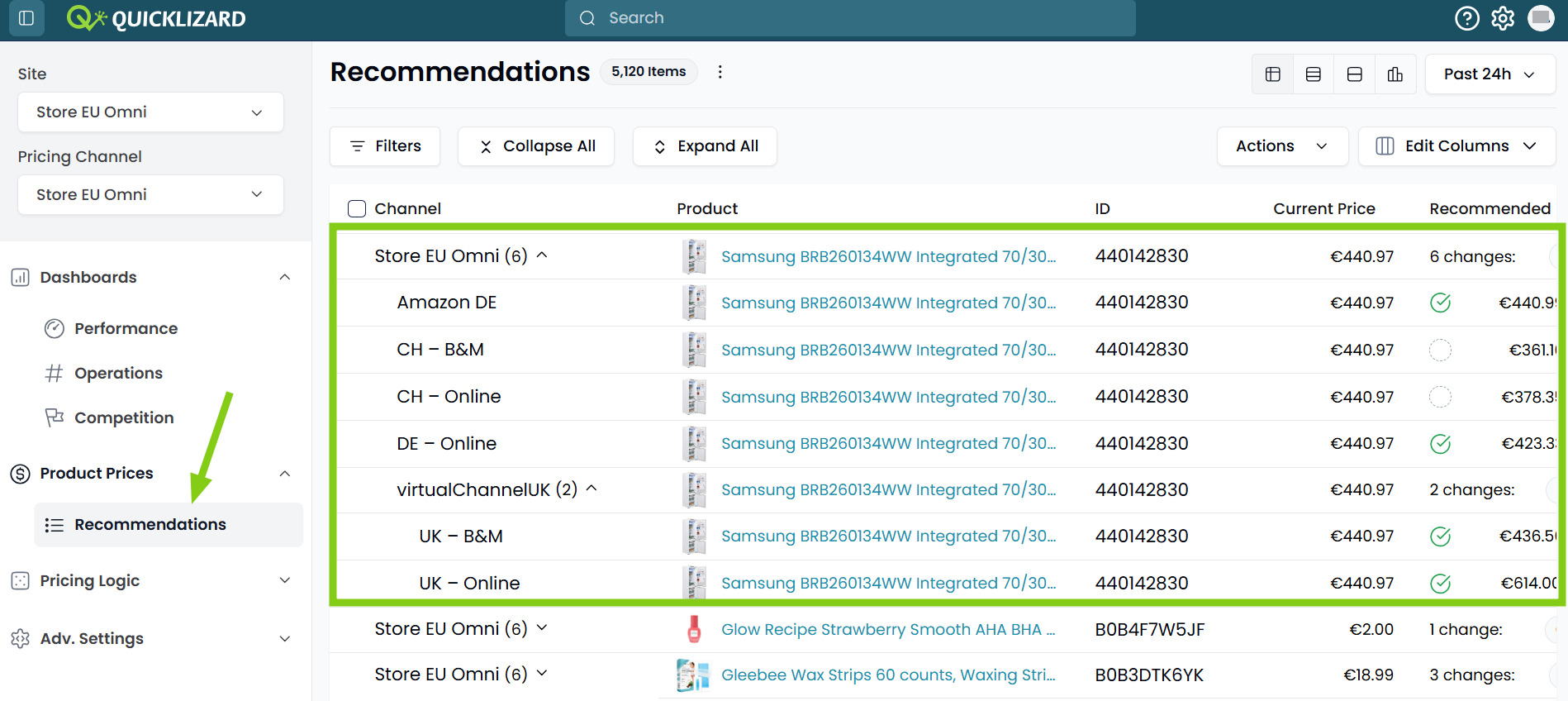Image resolution: width=1568 pixels, height=701 pixels.
Task: Collapse the Samsung Store EU Omni (6) group
Action: pos(543,255)
